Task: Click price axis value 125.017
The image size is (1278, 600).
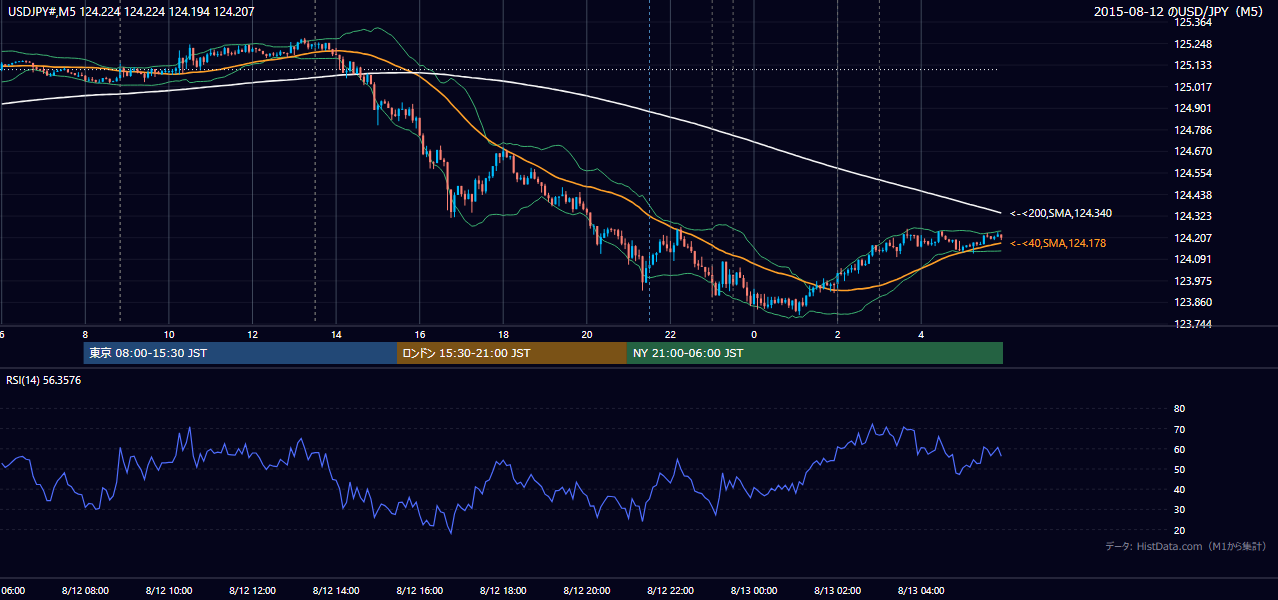Action: coord(1192,87)
